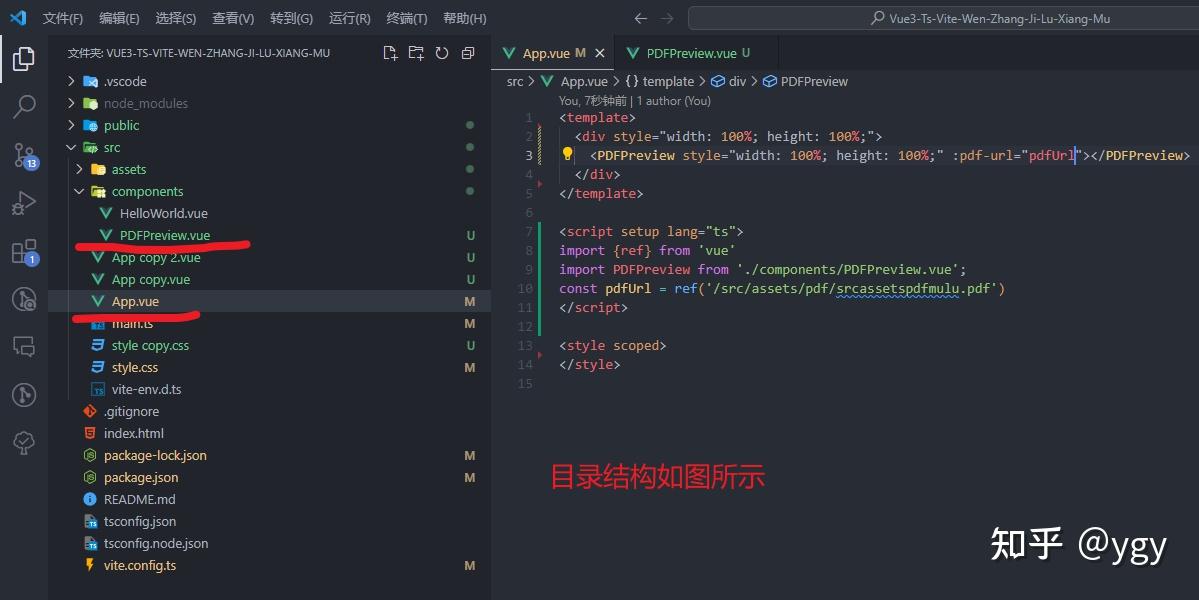Open Source Control with 13 changes
The width and height of the screenshot is (1199, 600).
(x=24, y=155)
